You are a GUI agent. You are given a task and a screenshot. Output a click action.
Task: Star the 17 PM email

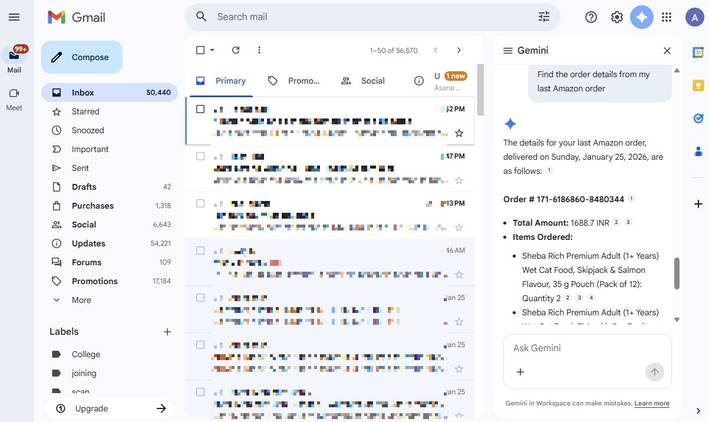click(459, 180)
